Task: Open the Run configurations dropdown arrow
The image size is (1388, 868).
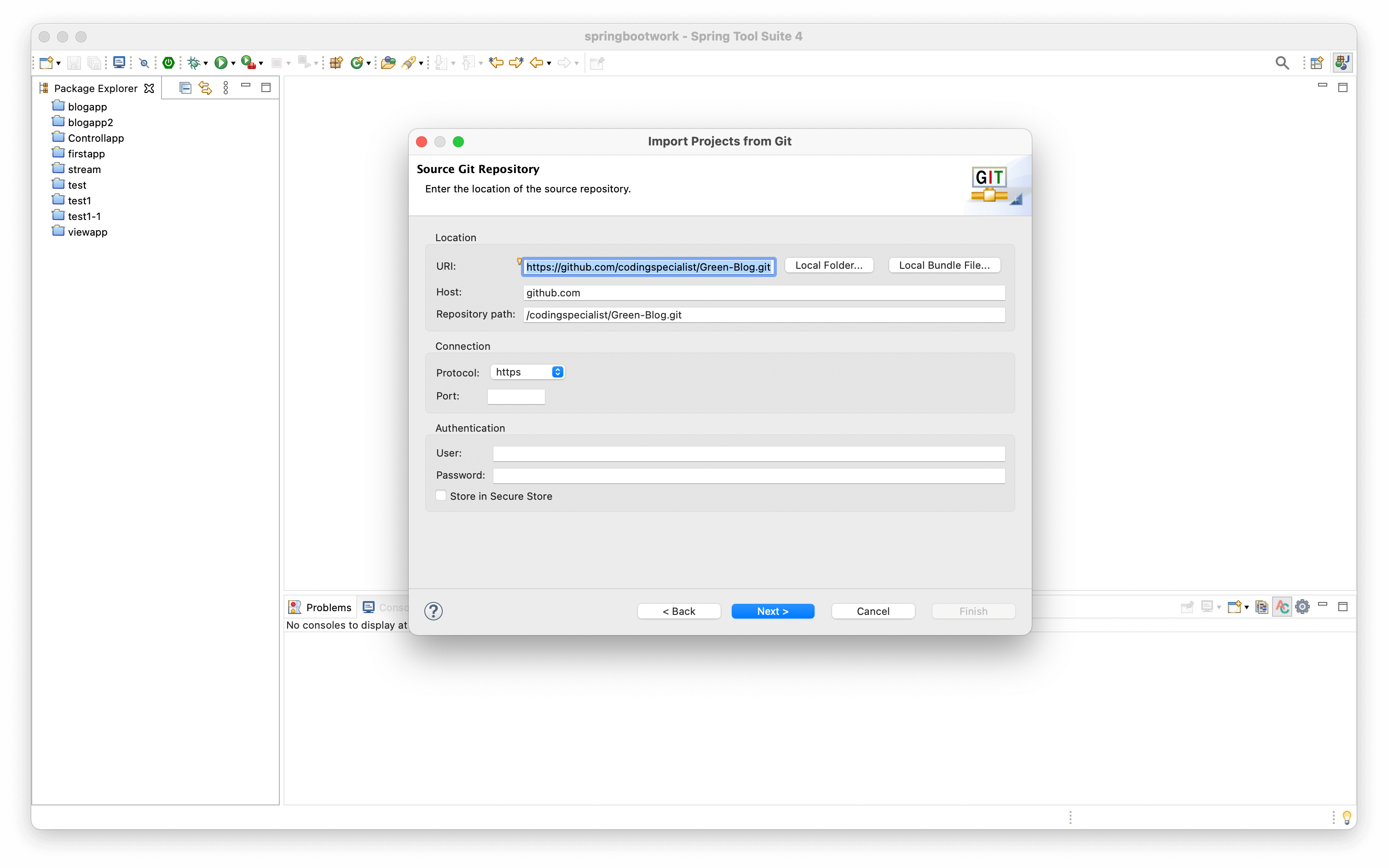Action: (x=233, y=64)
